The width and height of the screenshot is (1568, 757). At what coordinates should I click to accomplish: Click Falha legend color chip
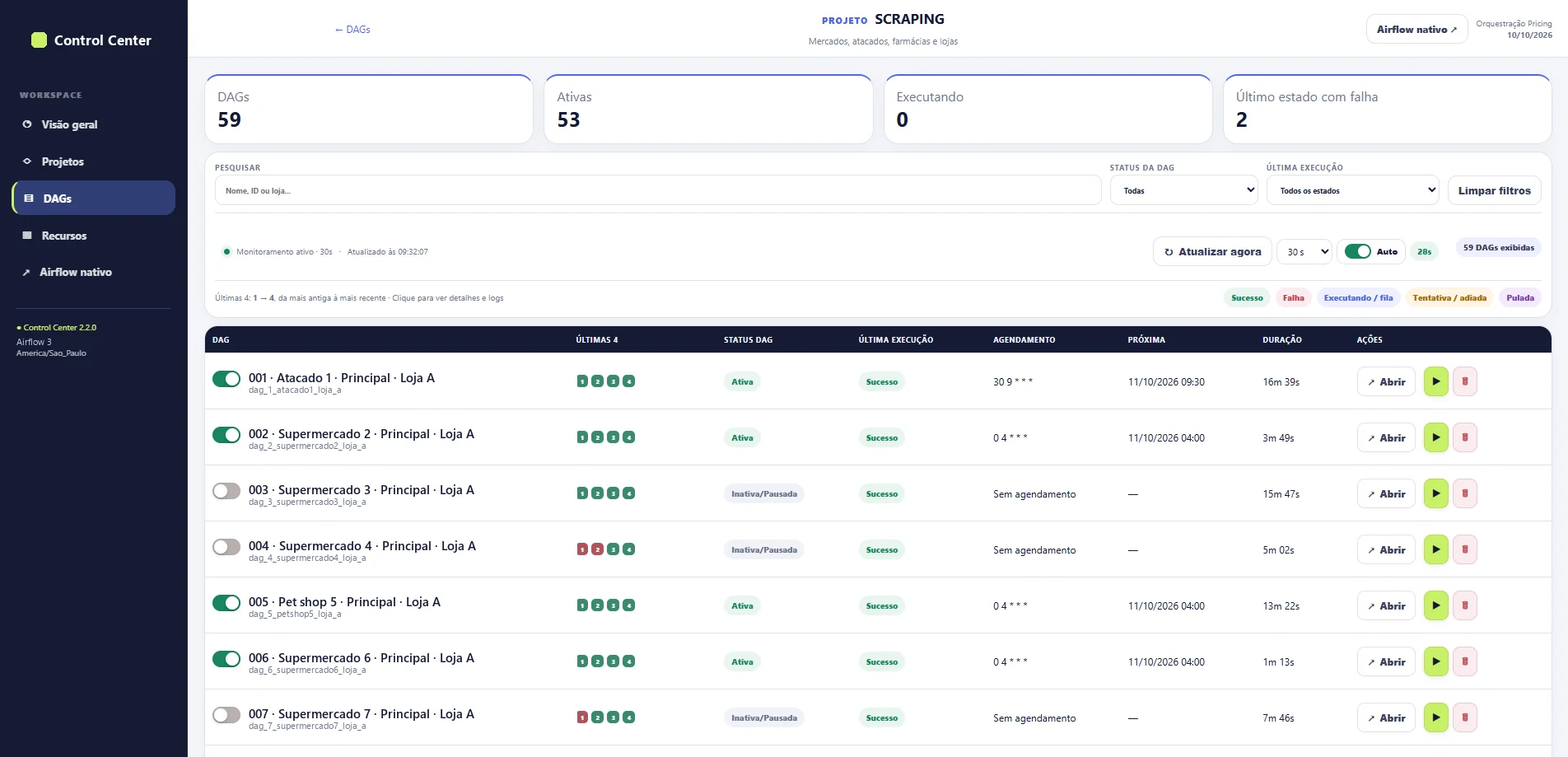1293,298
